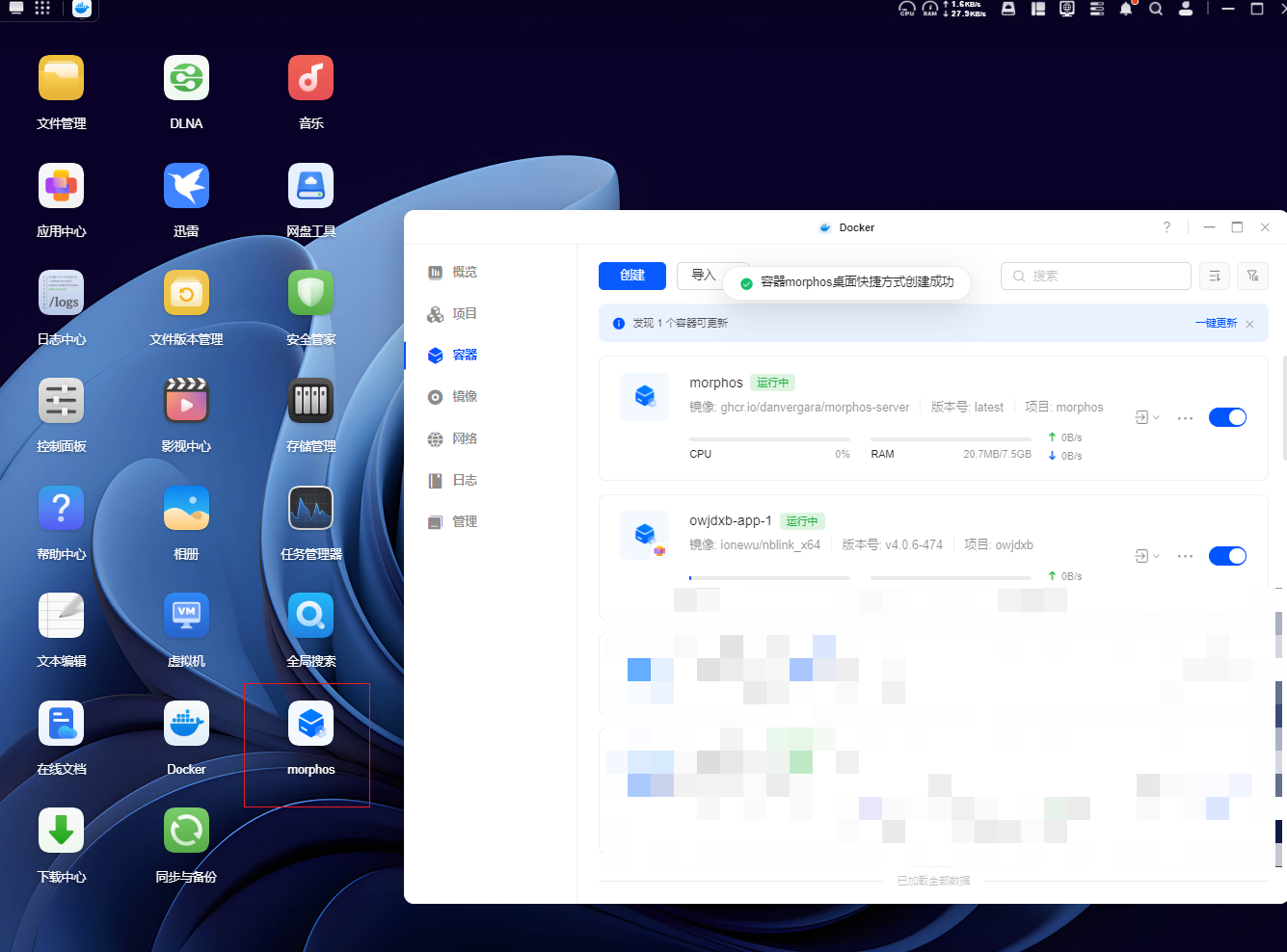Open the 文件管理 file manager desktop icon
Screen dimensions: 1287x952
click(61, 78)
